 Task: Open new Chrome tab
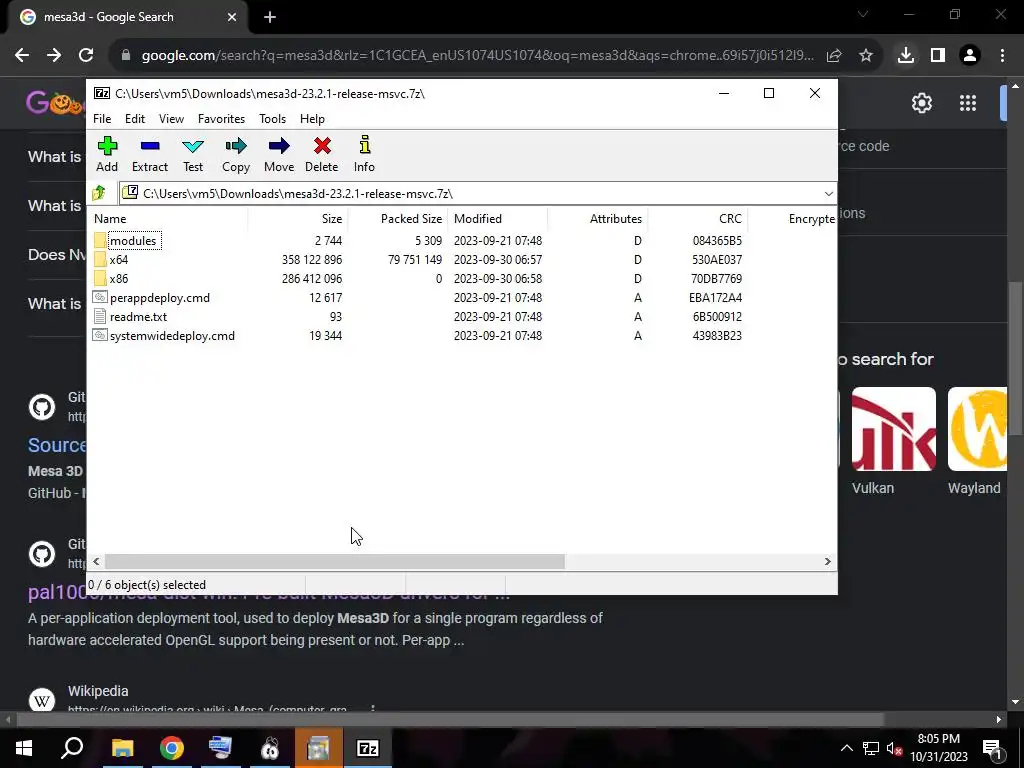point(270,17)
